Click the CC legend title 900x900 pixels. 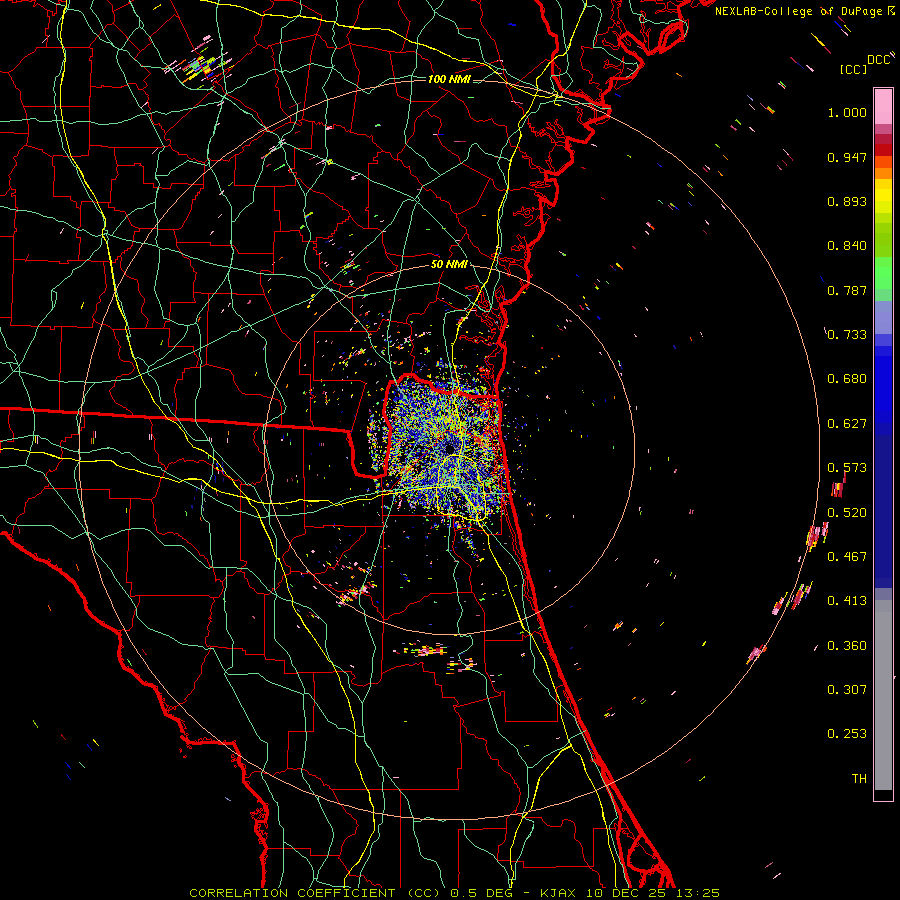[x=854, y=69]
